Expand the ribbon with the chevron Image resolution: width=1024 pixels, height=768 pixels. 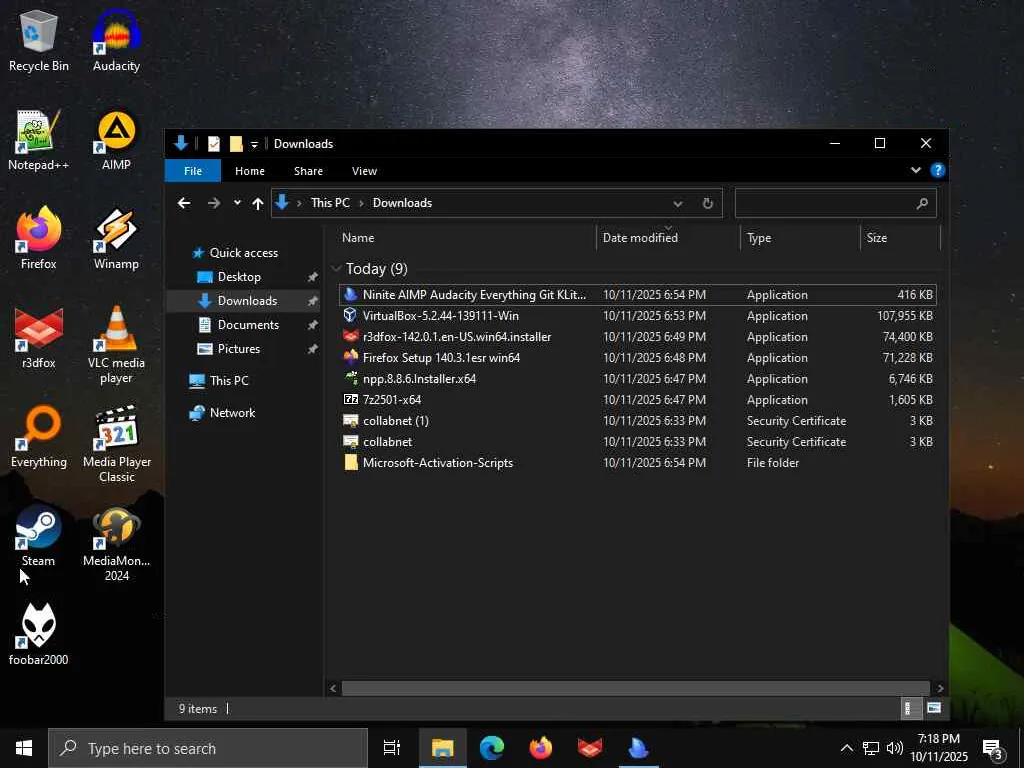point(916,170)
